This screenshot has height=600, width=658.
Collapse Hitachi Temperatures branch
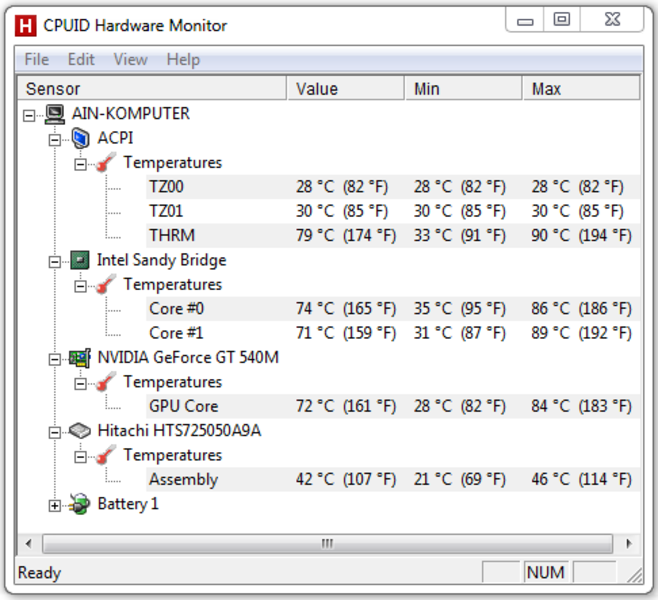coord(80,457)
